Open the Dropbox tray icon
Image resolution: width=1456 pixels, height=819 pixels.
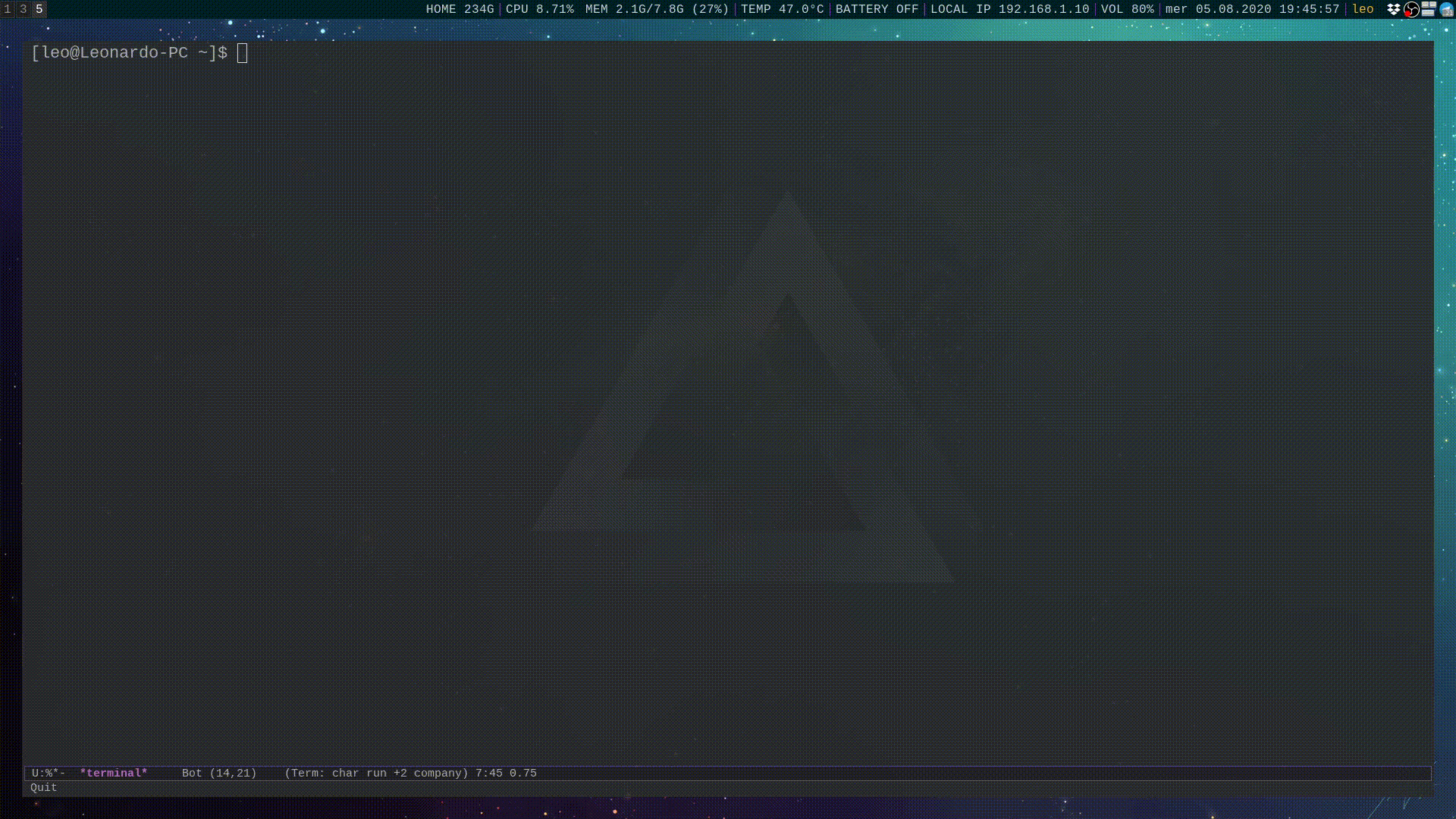(x=1394, y=9)
